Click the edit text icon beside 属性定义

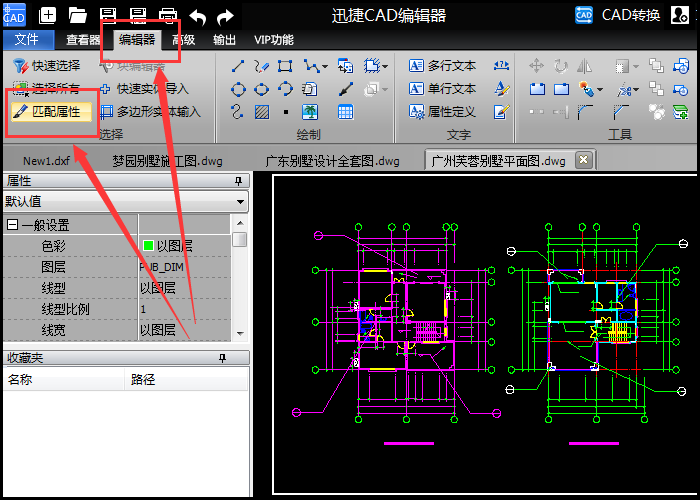tap(501, 112)
